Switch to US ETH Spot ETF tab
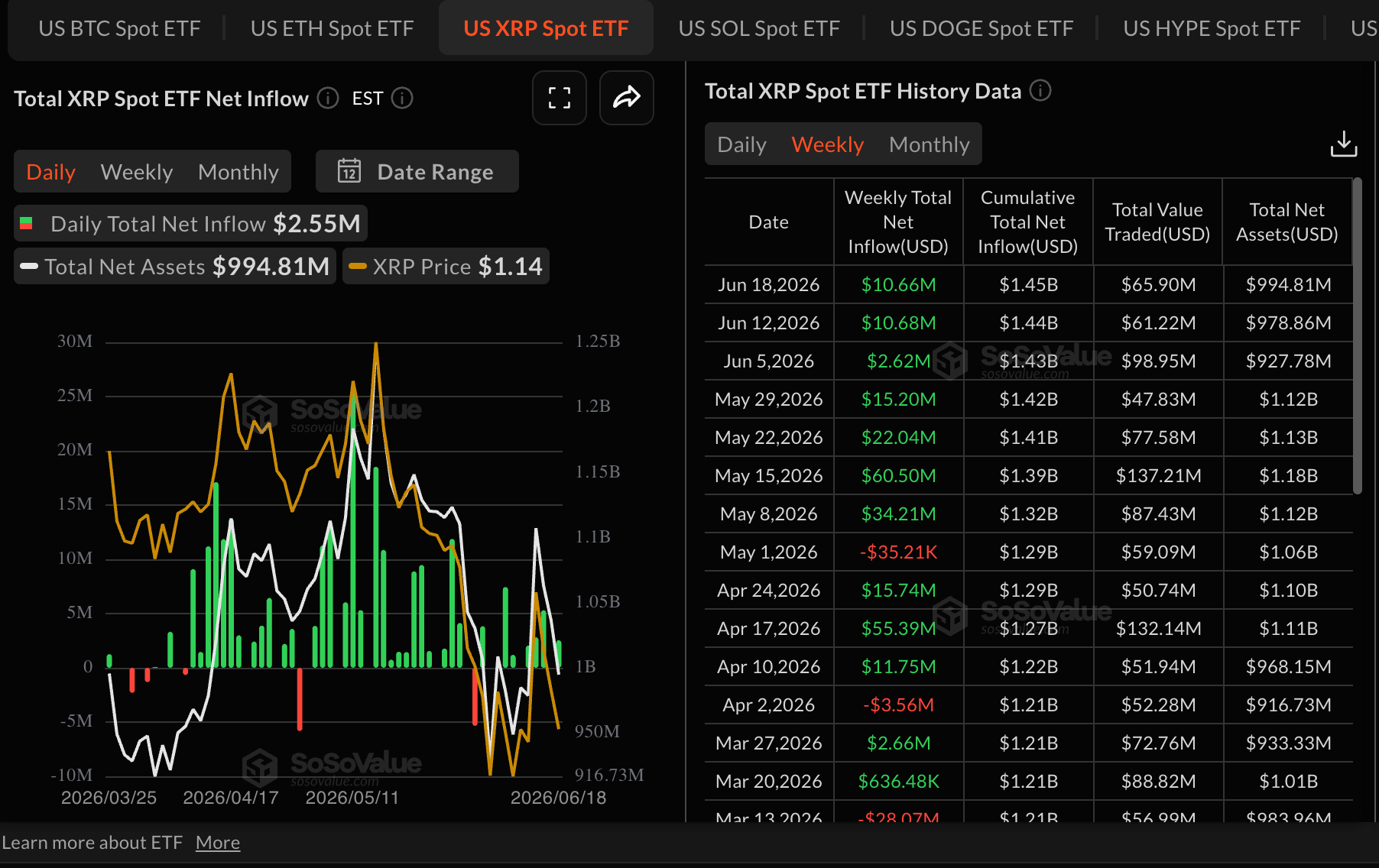1379x868 pixels. coord(332,28)
